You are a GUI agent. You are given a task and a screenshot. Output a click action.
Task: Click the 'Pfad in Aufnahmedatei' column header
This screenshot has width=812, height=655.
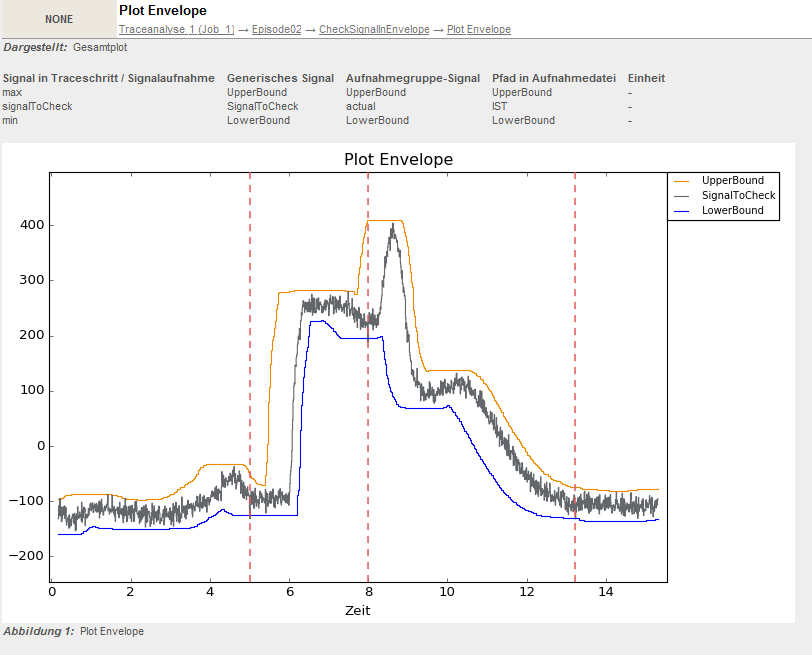[554, 78]
